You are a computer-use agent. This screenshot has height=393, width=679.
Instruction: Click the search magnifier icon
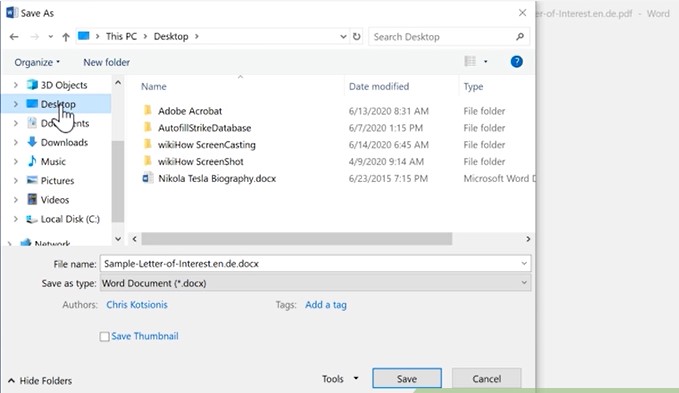tap(520, 37)
